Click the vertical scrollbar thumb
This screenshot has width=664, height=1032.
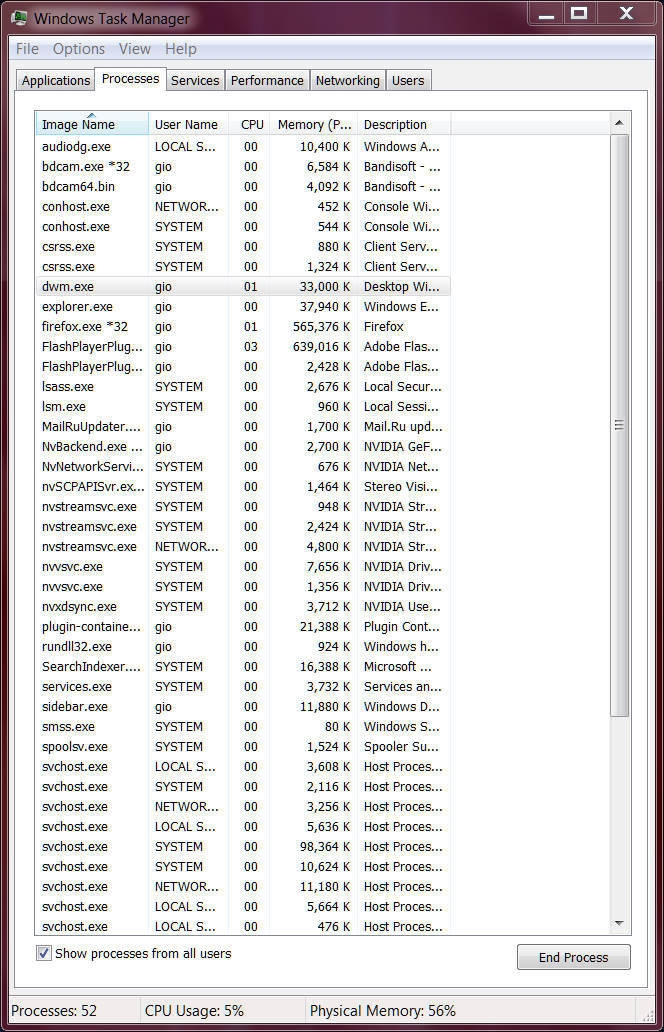(619, 426)
